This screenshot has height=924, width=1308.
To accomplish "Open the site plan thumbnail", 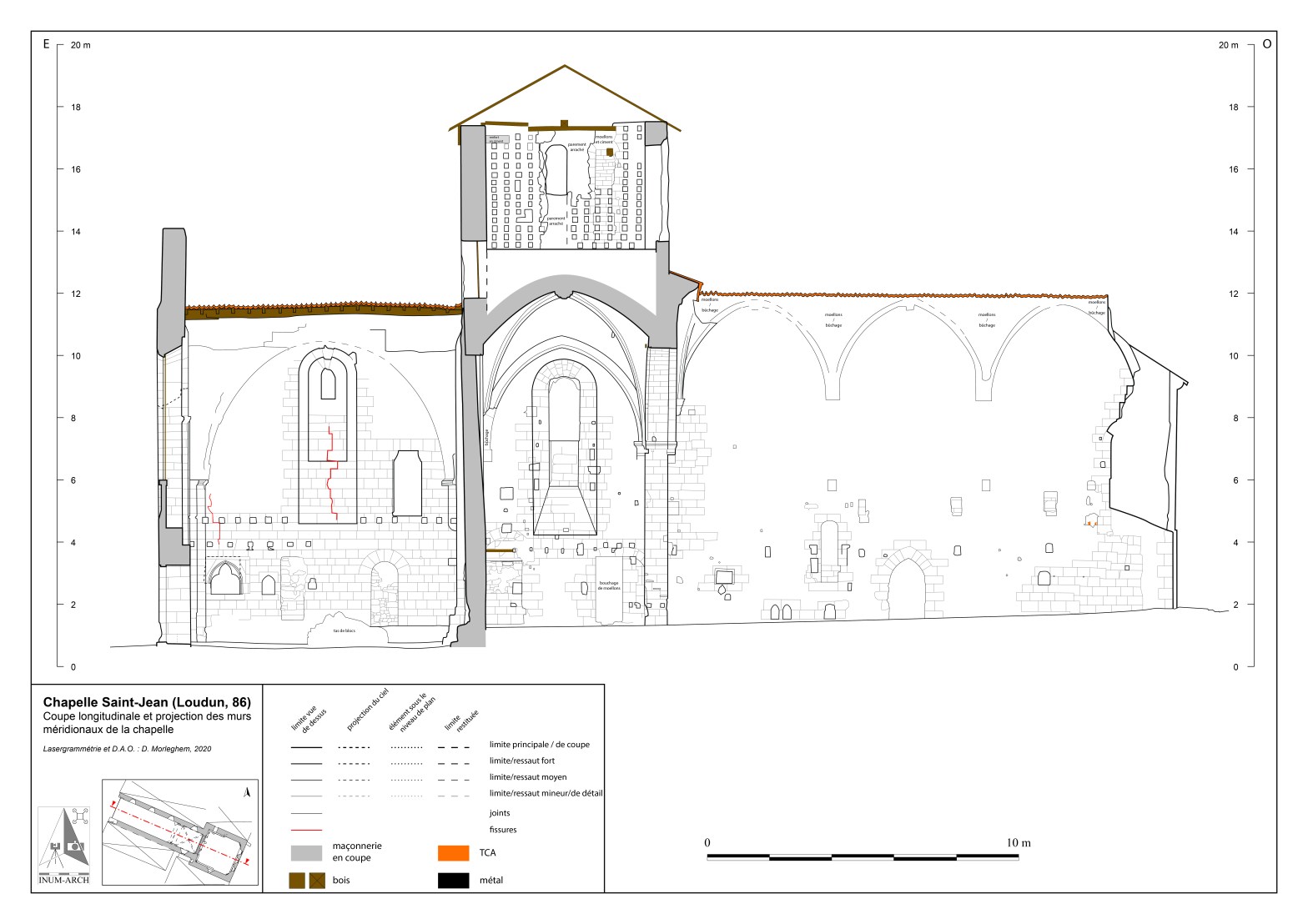I will click(x=179, y=831).
